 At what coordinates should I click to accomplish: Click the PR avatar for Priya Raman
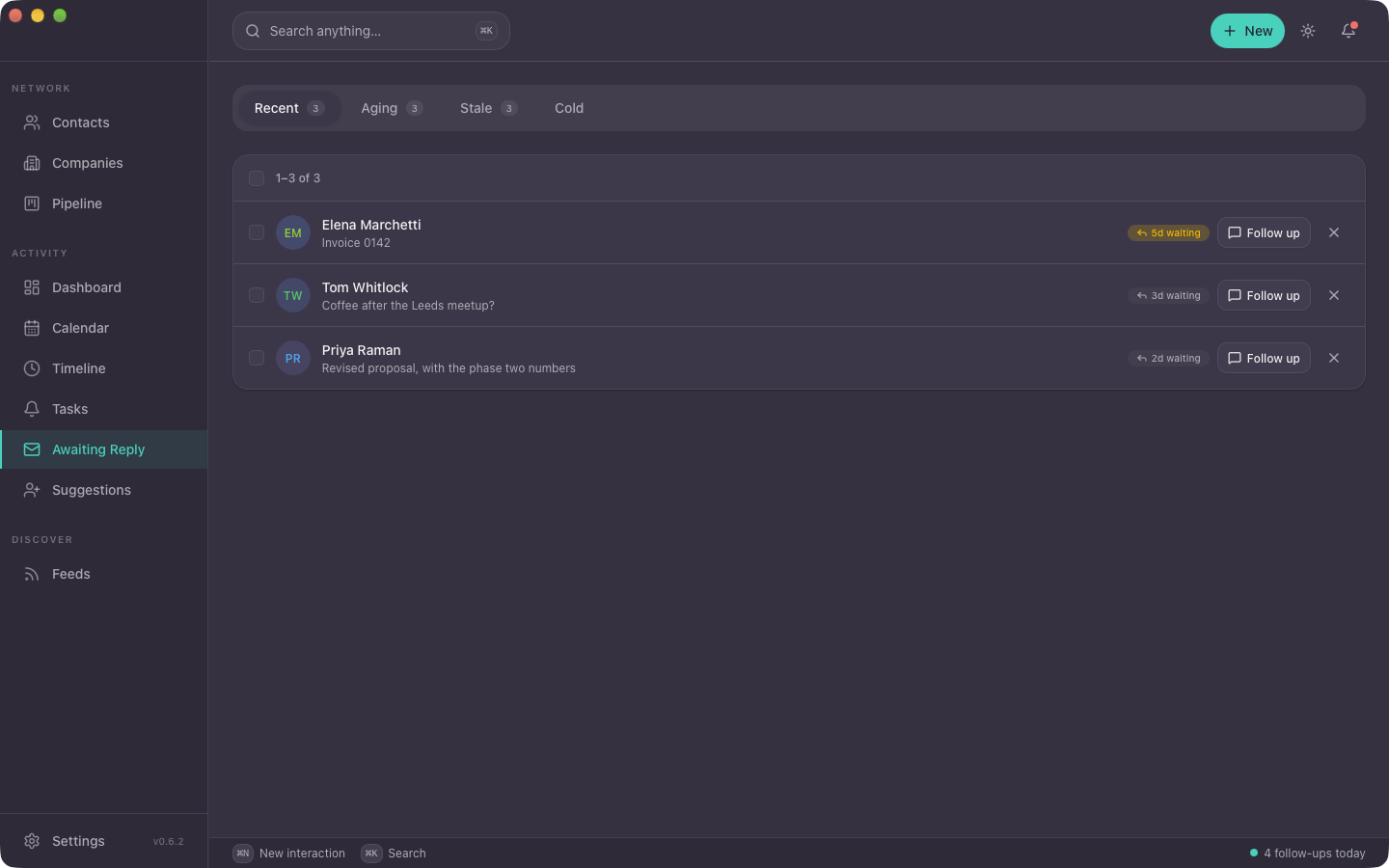293,358
